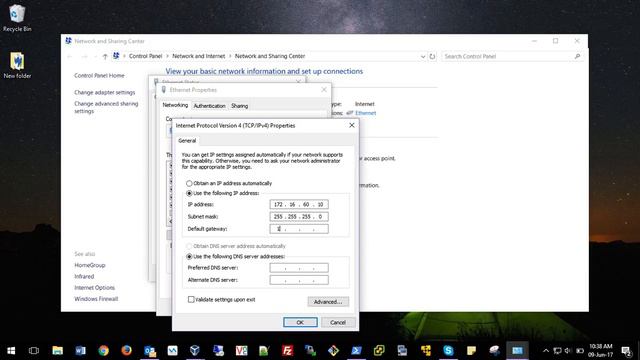Select Obtain an IP address automatically

click(x=189, y=183)
